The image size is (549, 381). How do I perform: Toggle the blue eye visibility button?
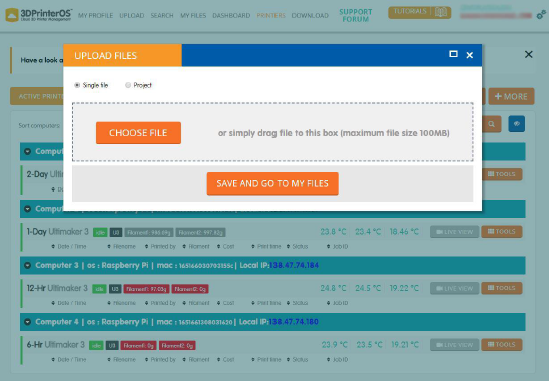(517, 124)
